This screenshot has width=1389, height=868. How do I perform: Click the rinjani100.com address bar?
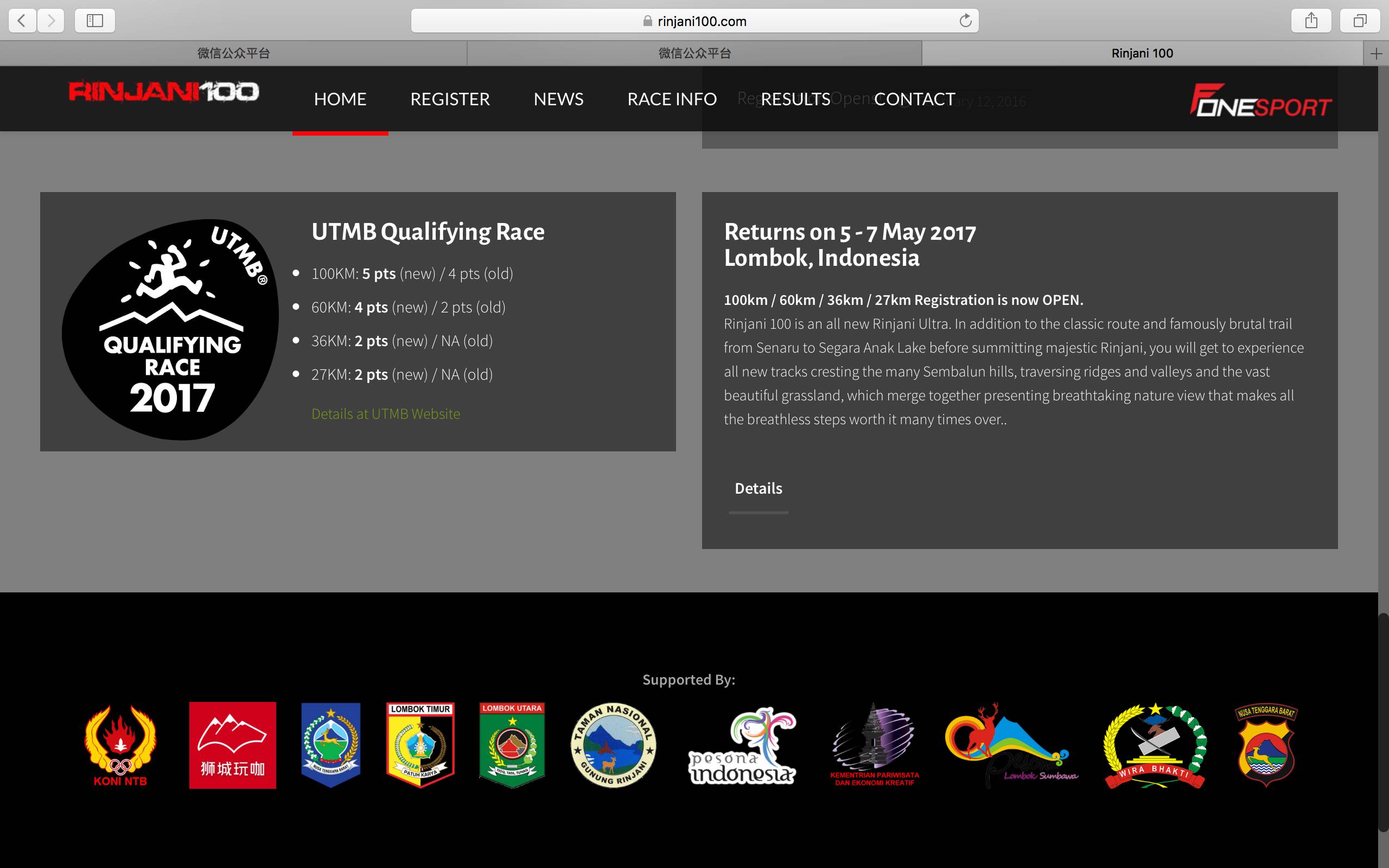coord(694,21)
